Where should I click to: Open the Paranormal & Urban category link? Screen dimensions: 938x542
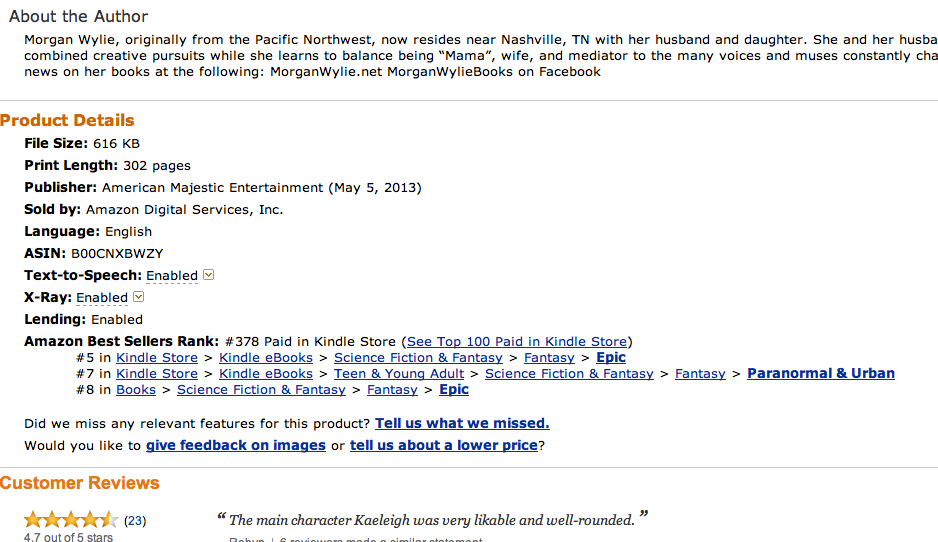tap(821, 373)
